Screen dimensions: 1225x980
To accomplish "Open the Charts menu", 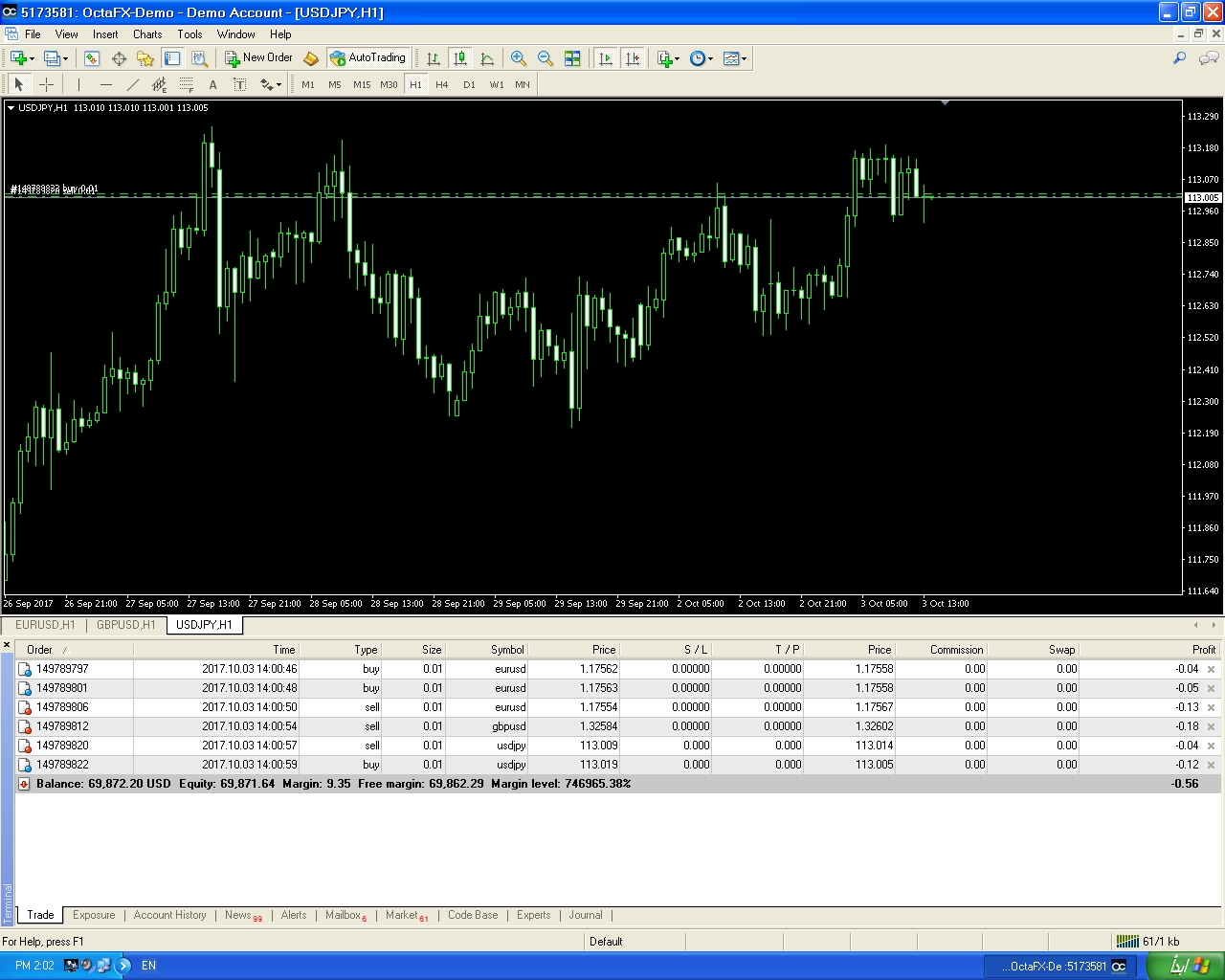I will 147,34.
